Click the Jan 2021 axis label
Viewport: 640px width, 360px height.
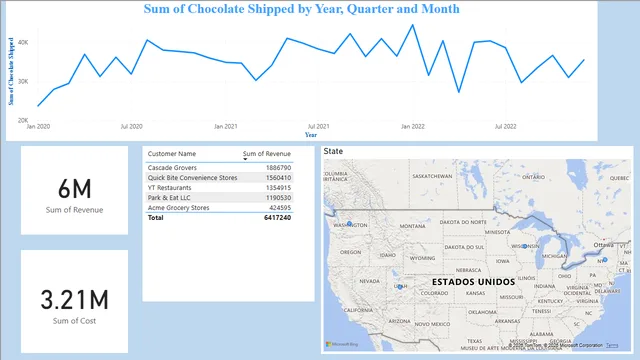point(226,127)
